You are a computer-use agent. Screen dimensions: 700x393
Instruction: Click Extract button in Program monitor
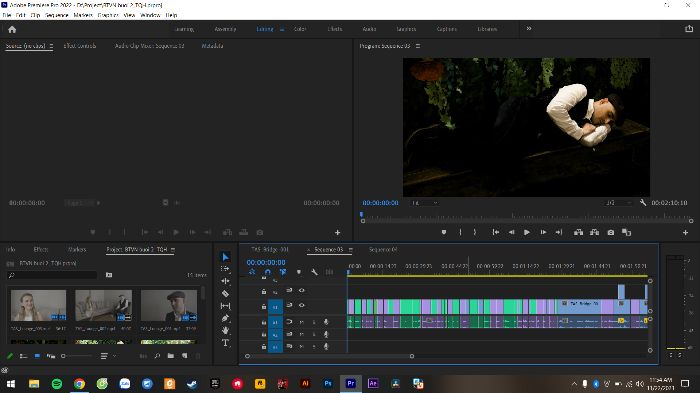595,232
